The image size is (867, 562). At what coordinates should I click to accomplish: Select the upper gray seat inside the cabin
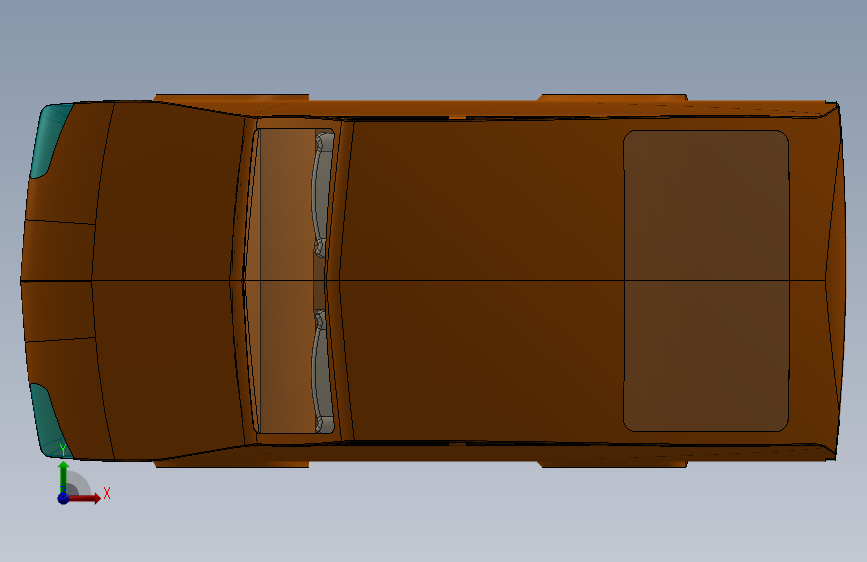tap(322, 194)
